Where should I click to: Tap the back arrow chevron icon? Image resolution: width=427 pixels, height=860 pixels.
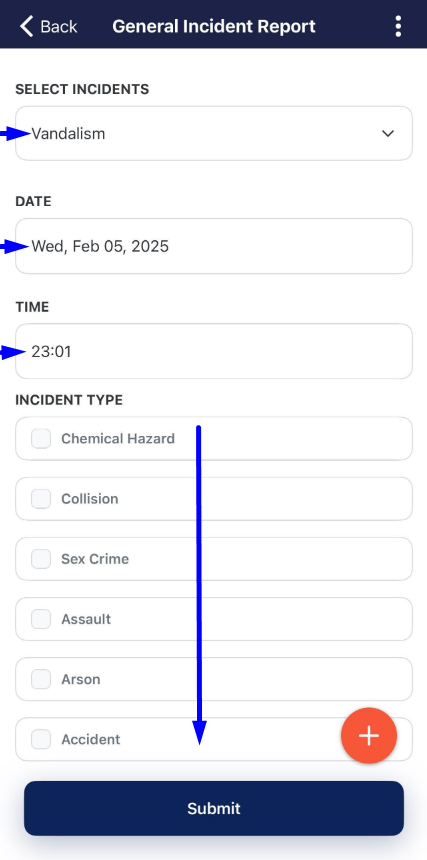[x=26, y=26]
